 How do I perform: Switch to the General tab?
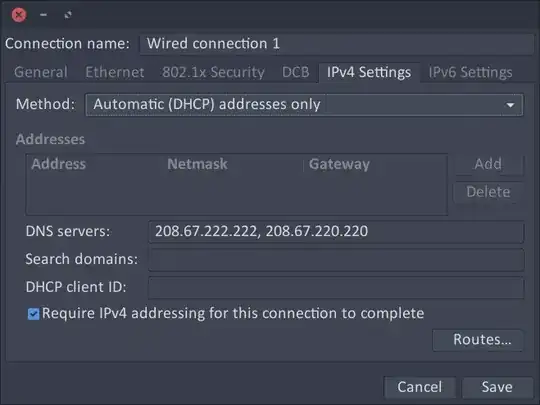[41, 72]
